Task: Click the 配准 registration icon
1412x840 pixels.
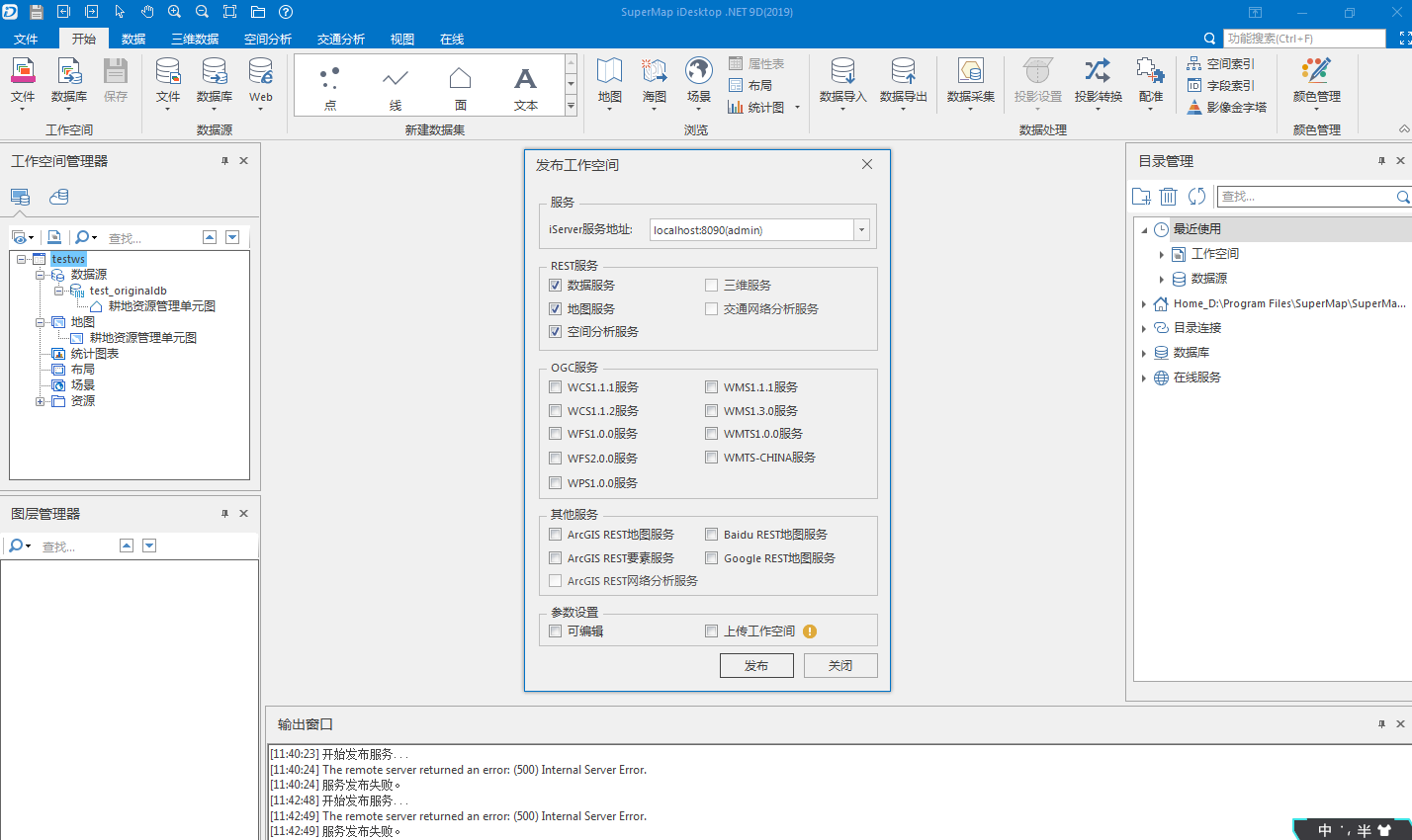Action: point(1150,81)
